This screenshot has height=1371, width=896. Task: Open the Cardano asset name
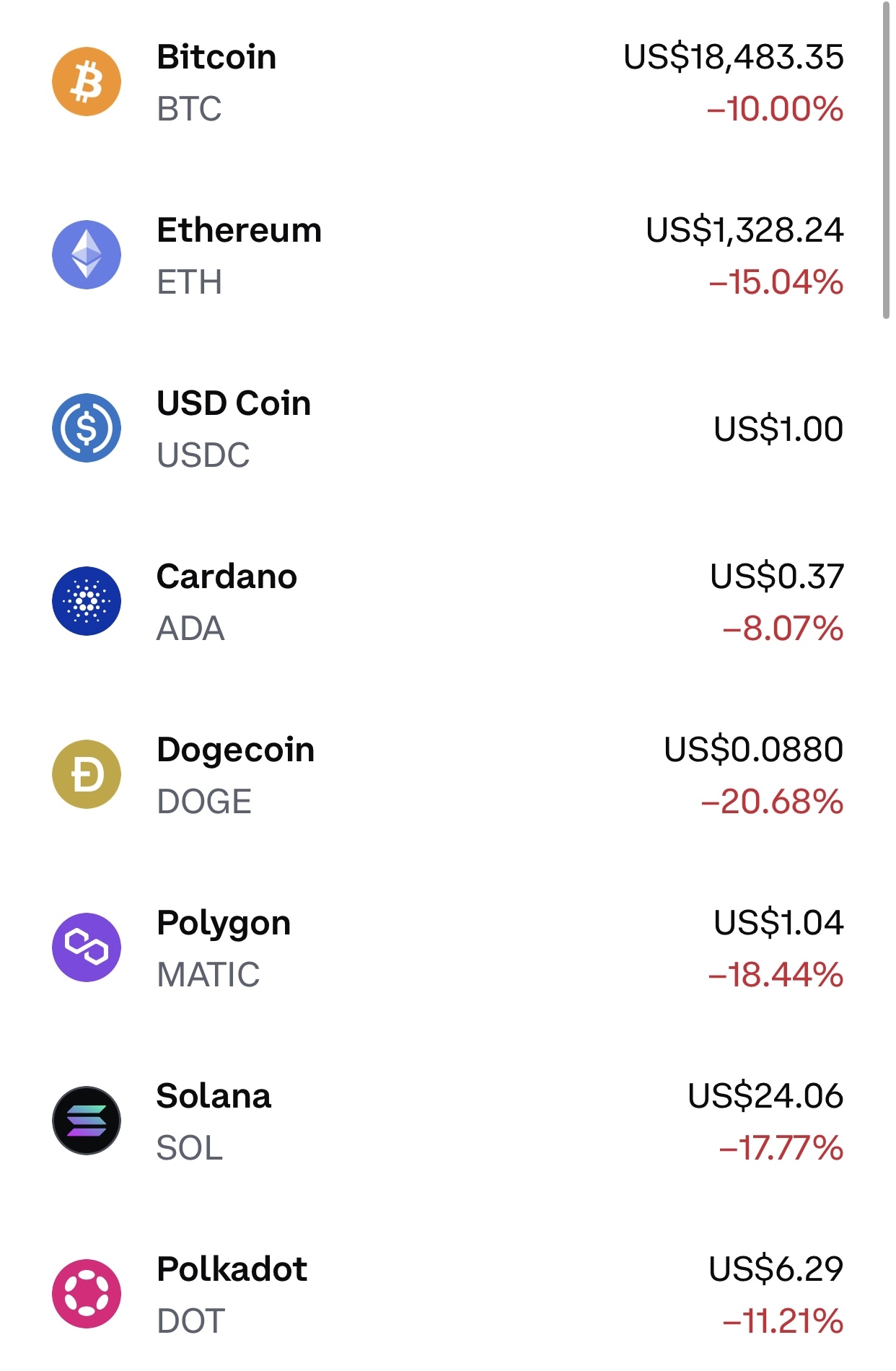(227, 577)
